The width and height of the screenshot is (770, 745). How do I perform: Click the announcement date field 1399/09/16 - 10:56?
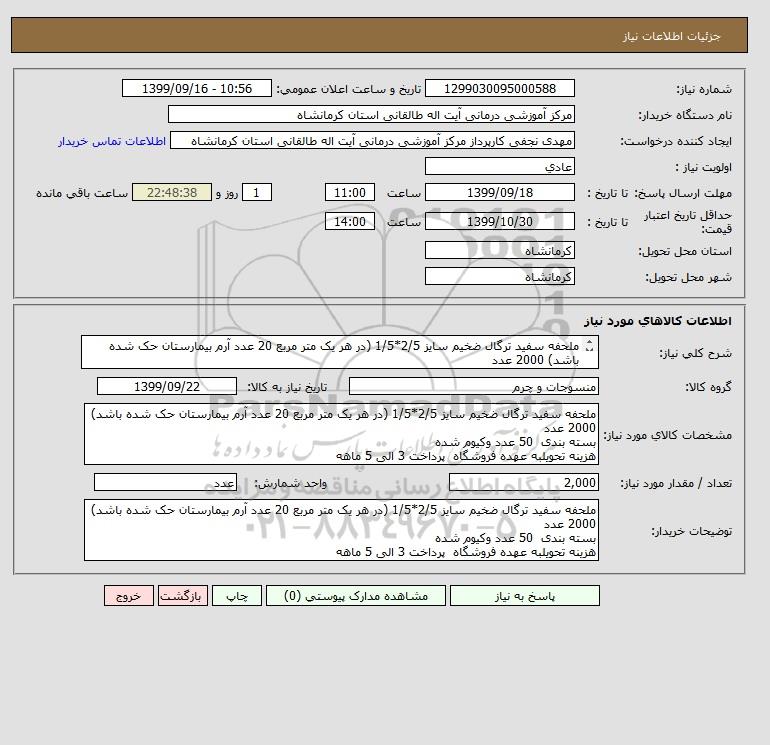coord(196,89)
